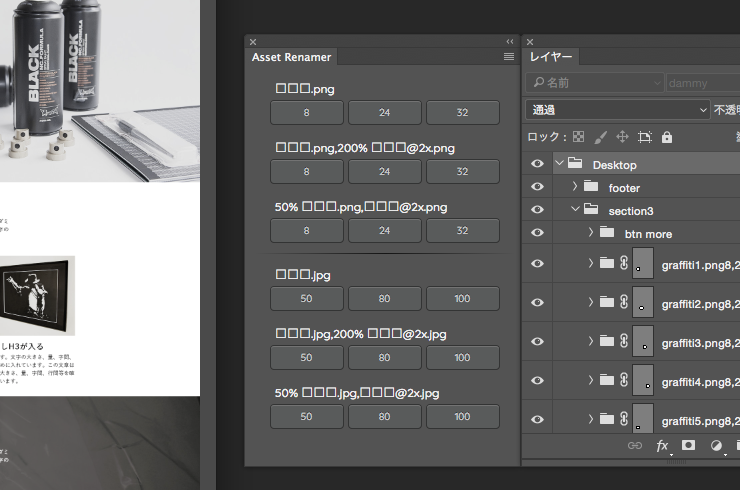Expand the footer layer group
740x490 pixels.
[574, 187]
